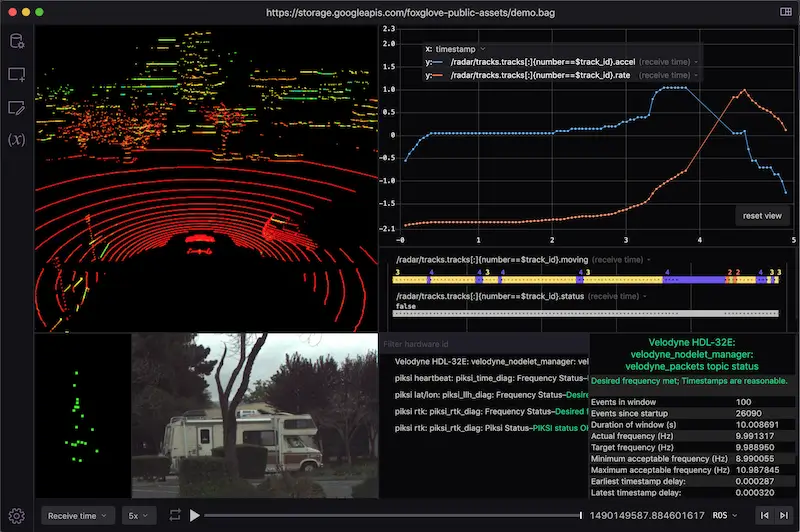
Task: Open receive time dropdown for .status path
Action: [x=617, y=296]
